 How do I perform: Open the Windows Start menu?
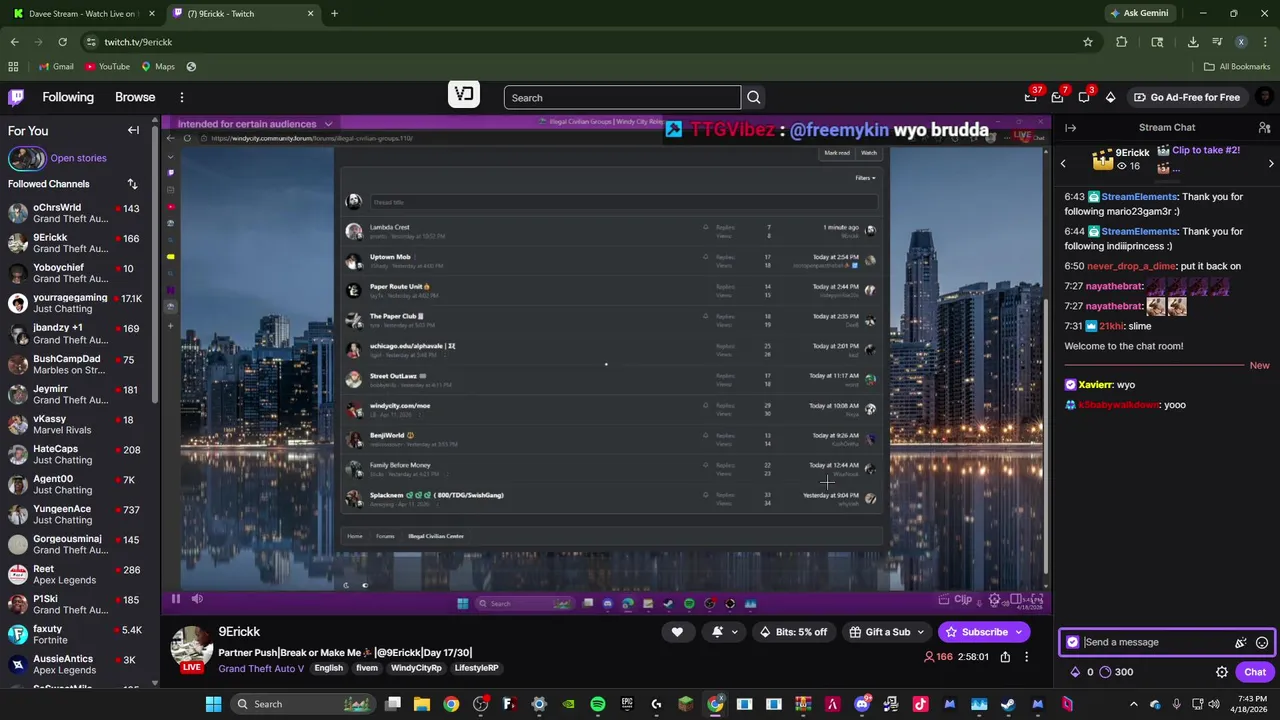(x=213, y=704)
